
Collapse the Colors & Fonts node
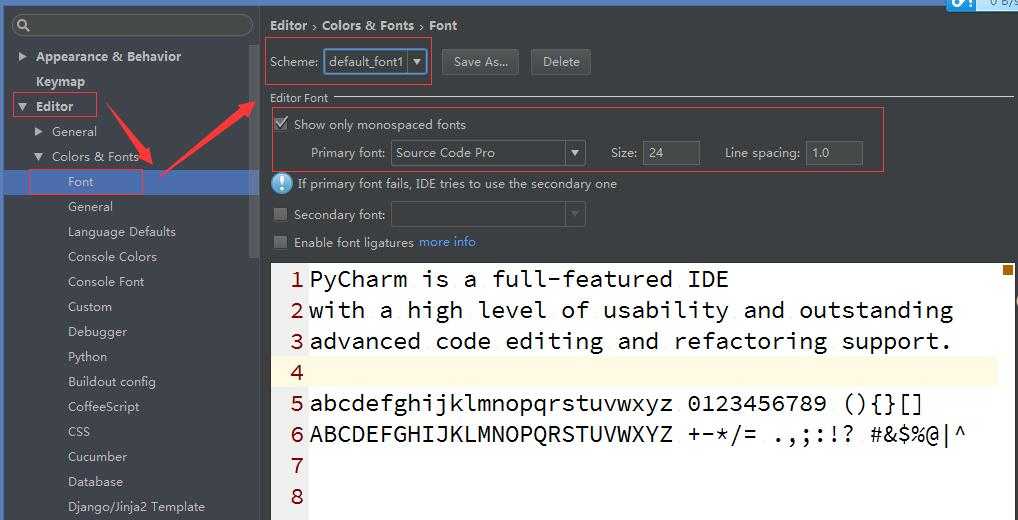coord(39,156)
